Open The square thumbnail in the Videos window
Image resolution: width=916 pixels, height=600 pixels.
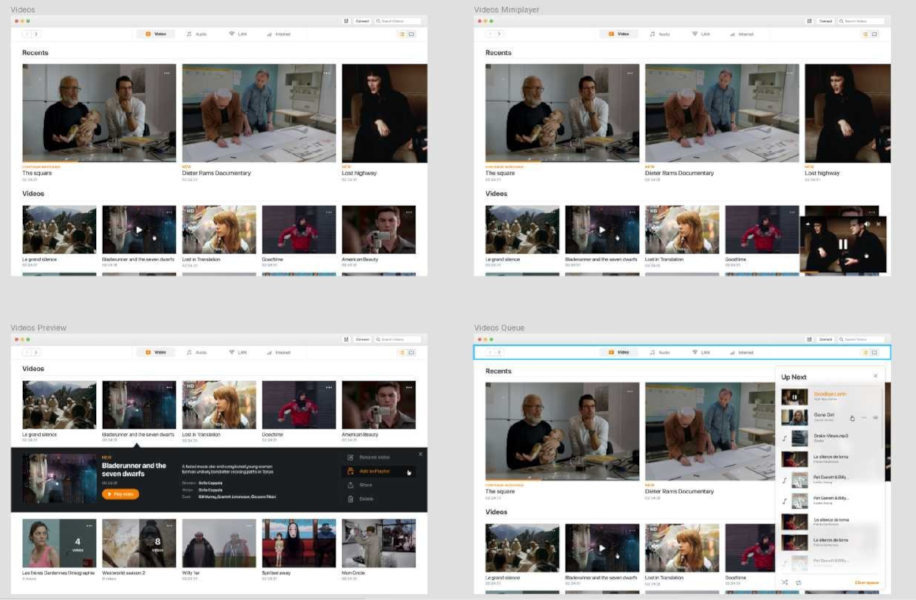click(99, 113)
